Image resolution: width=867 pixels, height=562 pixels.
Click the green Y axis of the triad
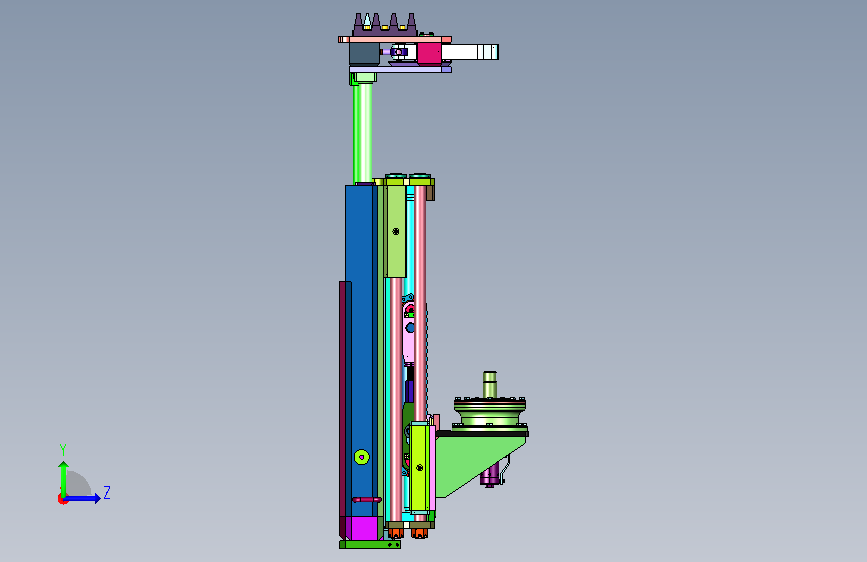[x=64, y=479]
